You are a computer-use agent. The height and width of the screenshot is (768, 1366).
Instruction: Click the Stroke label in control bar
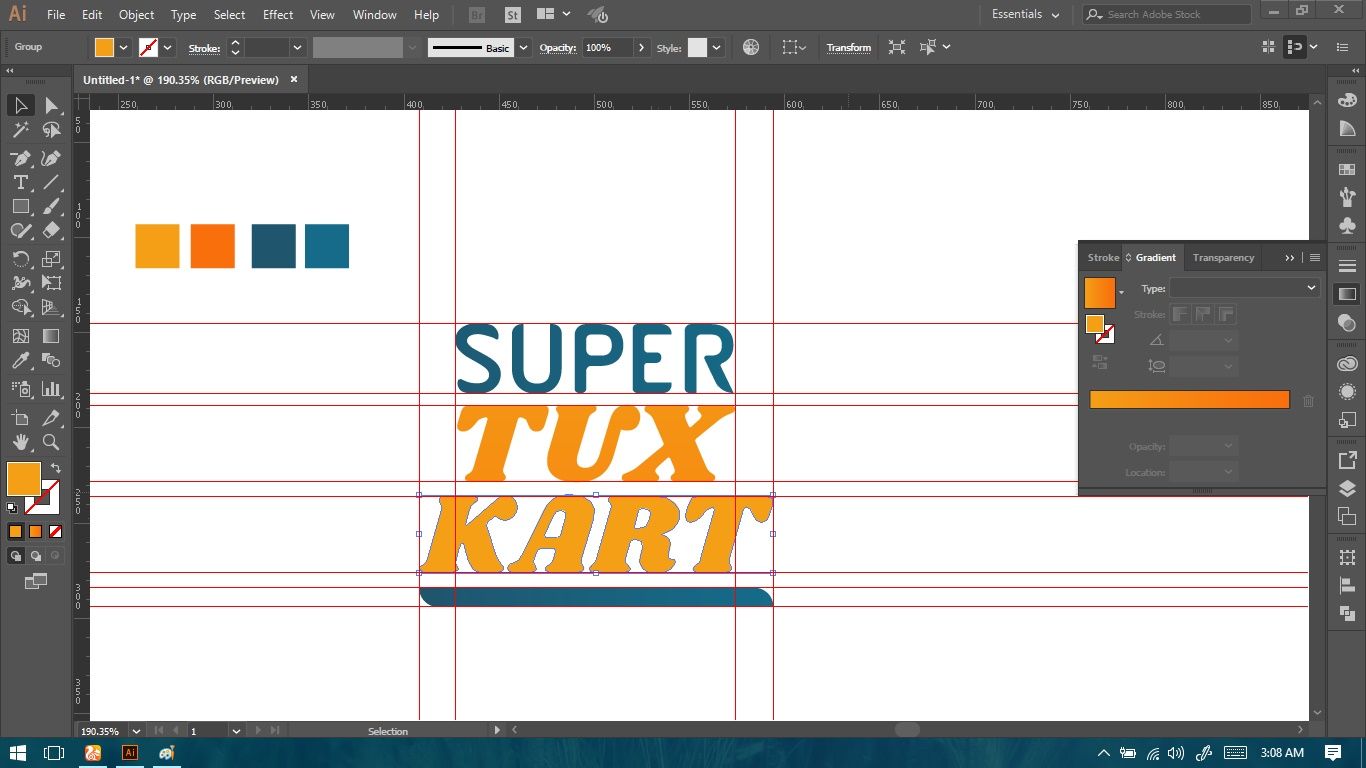click(204, 47)
